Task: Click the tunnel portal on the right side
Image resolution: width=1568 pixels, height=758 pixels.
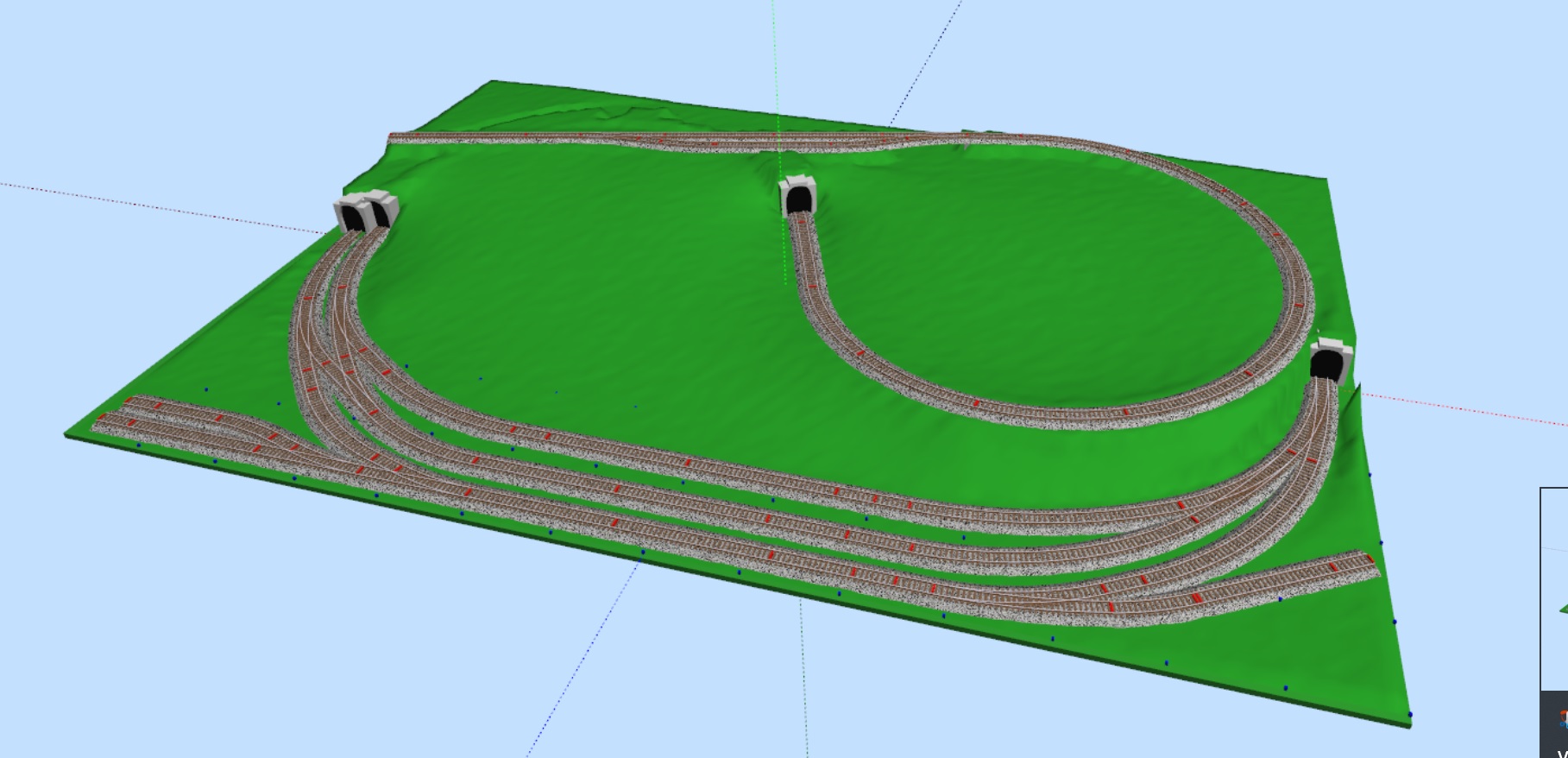Action: [1326, 361]
